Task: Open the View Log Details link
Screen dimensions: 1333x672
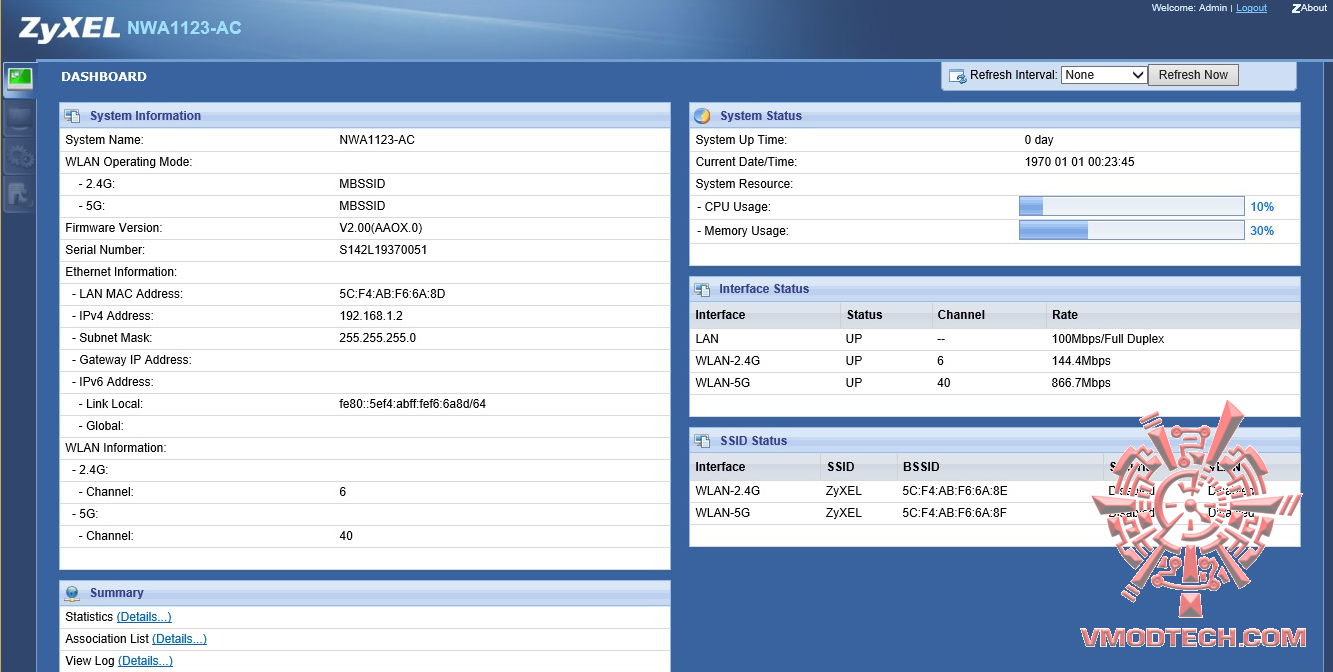Action: tap(145, 661)
